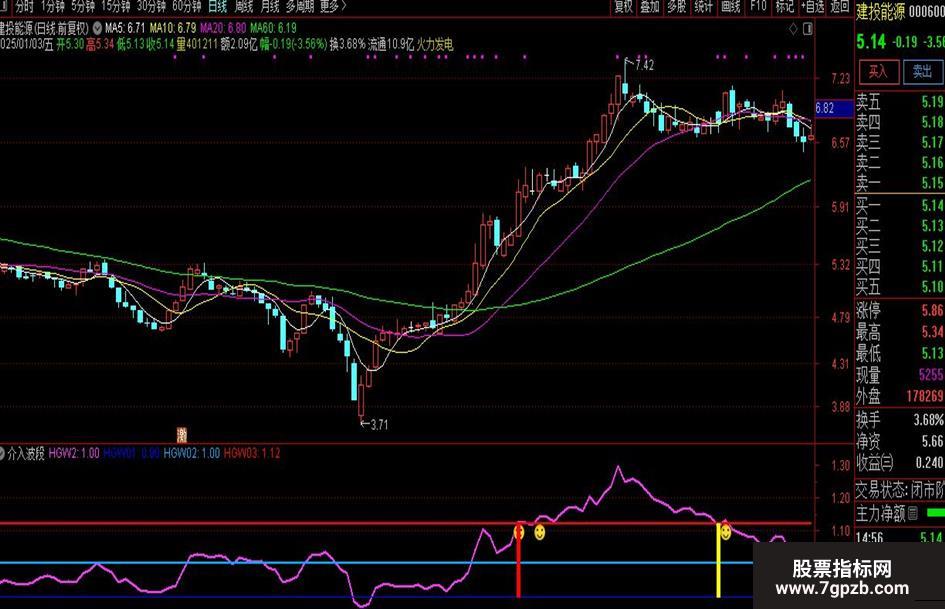Switch to the 周线 weekly chart tab
Screen dimensions: 945x609
243,7
